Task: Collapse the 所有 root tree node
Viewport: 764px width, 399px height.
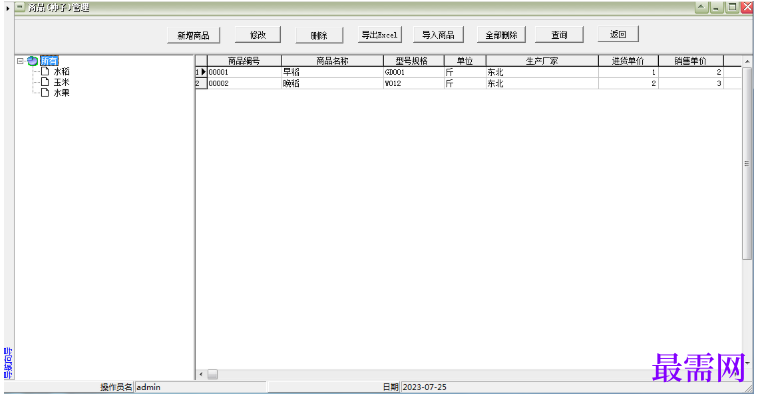Action: tap(20, 61)
